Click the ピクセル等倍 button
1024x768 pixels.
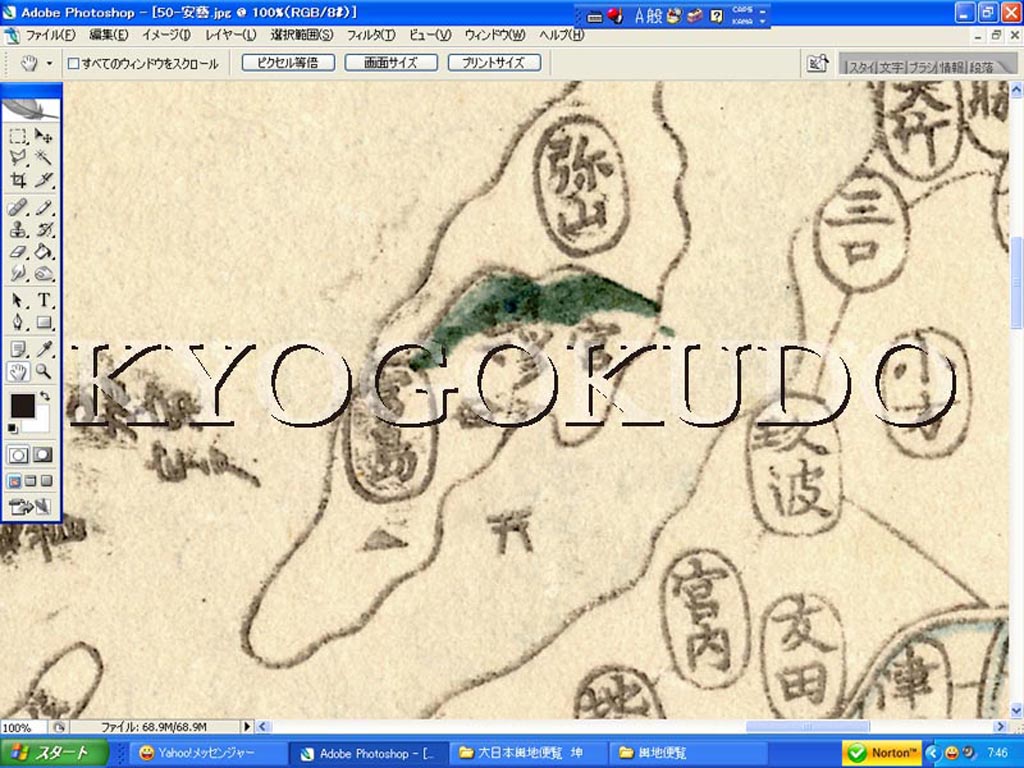[x=288, y=63]
